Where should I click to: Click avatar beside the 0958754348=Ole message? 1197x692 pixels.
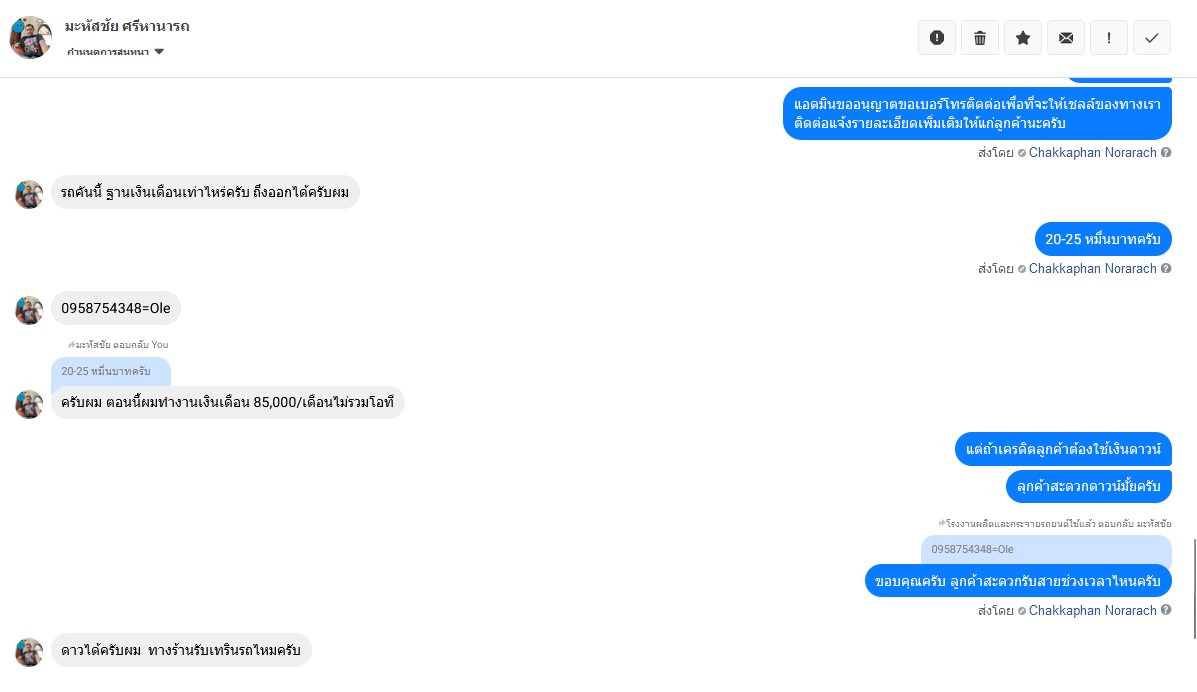pyautogui.click(x=29, y=310)
